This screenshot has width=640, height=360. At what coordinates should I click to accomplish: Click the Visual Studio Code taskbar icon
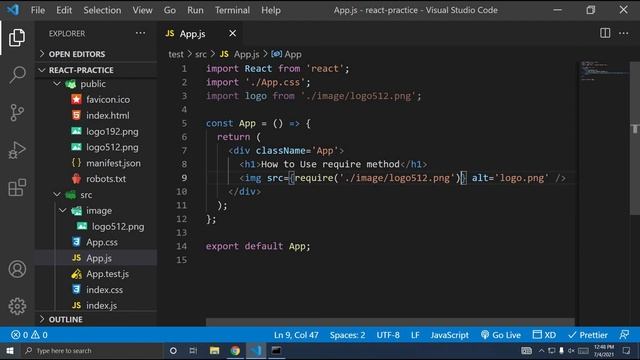click(256, 351)
